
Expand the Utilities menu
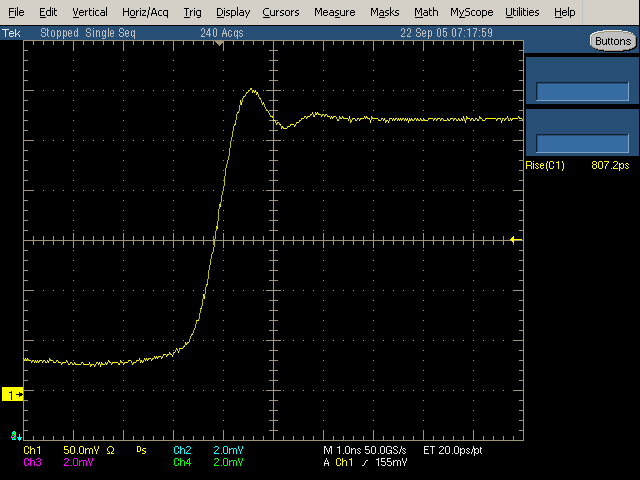[521, 12]
